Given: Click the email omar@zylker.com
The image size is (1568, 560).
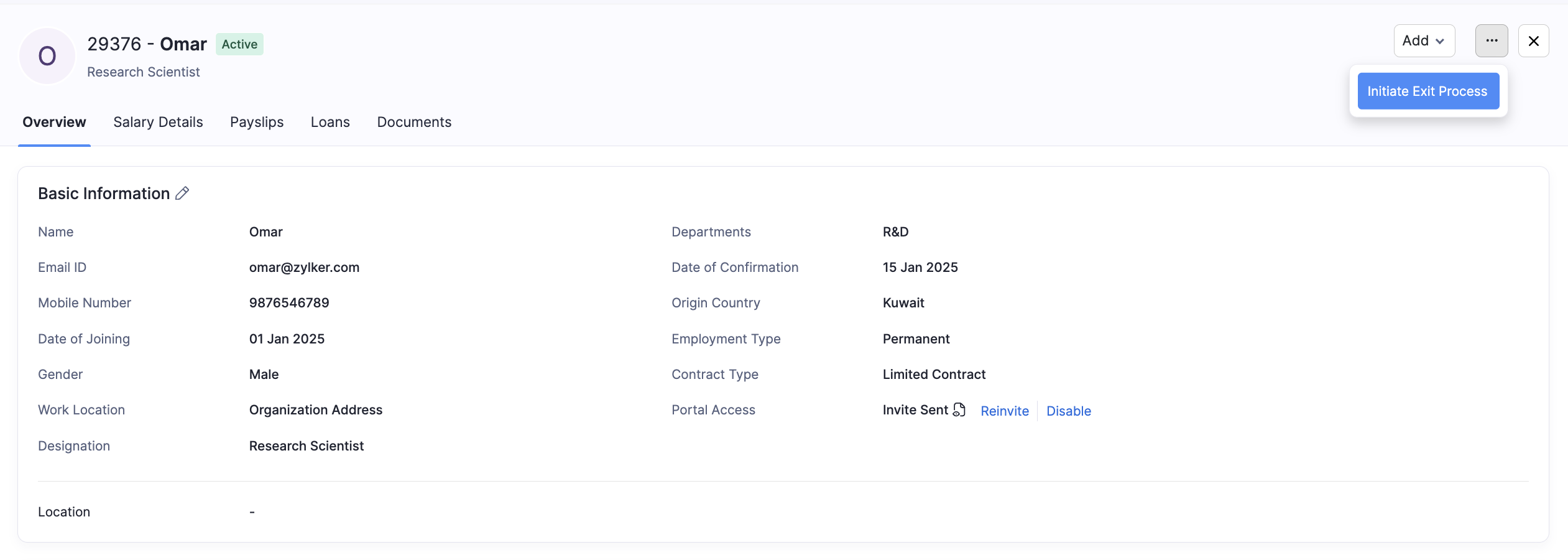Looking at the screenshot, I should [x=304, y=268].
